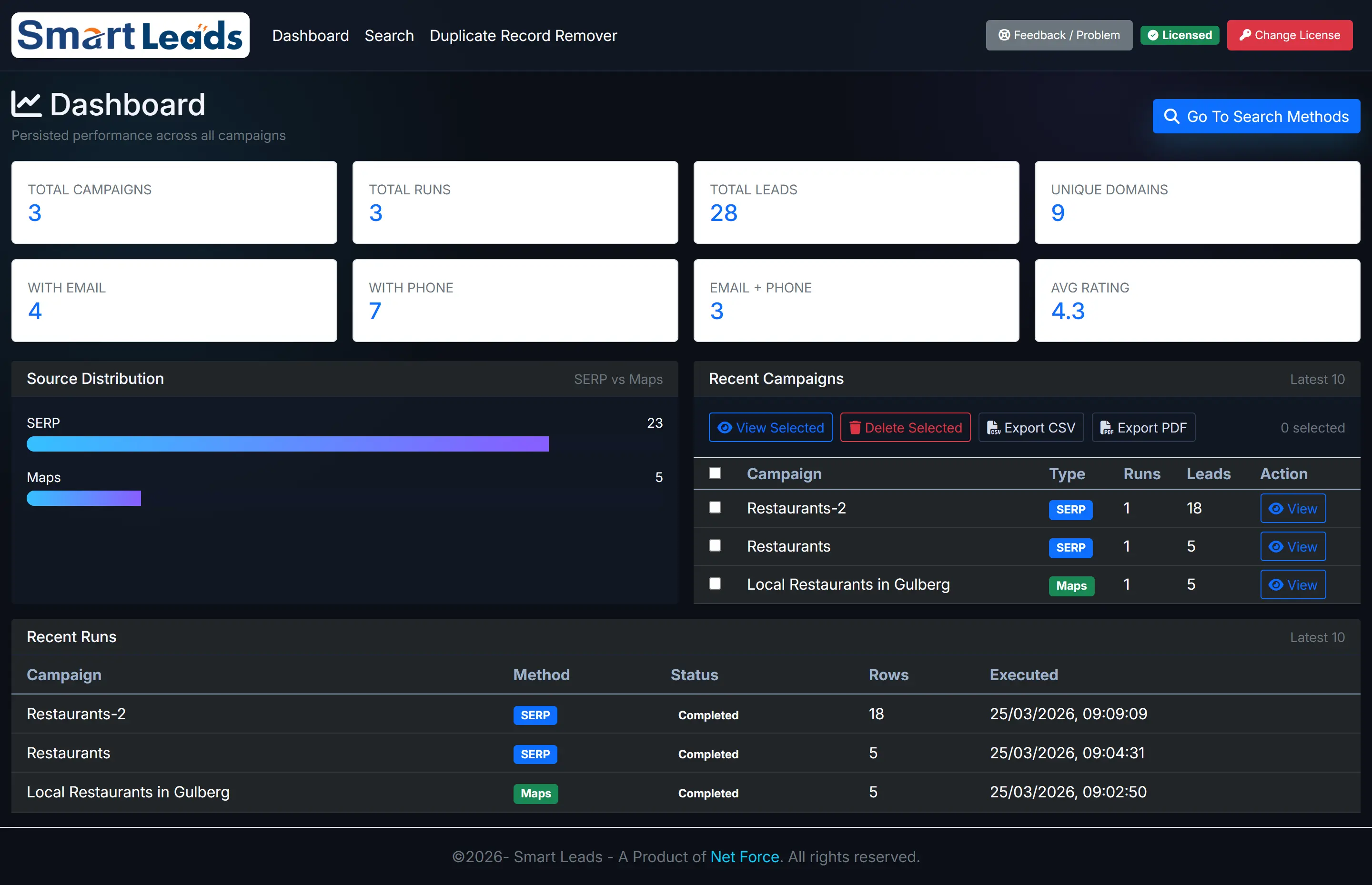Open the Search page from the navbar

(389, 35)
